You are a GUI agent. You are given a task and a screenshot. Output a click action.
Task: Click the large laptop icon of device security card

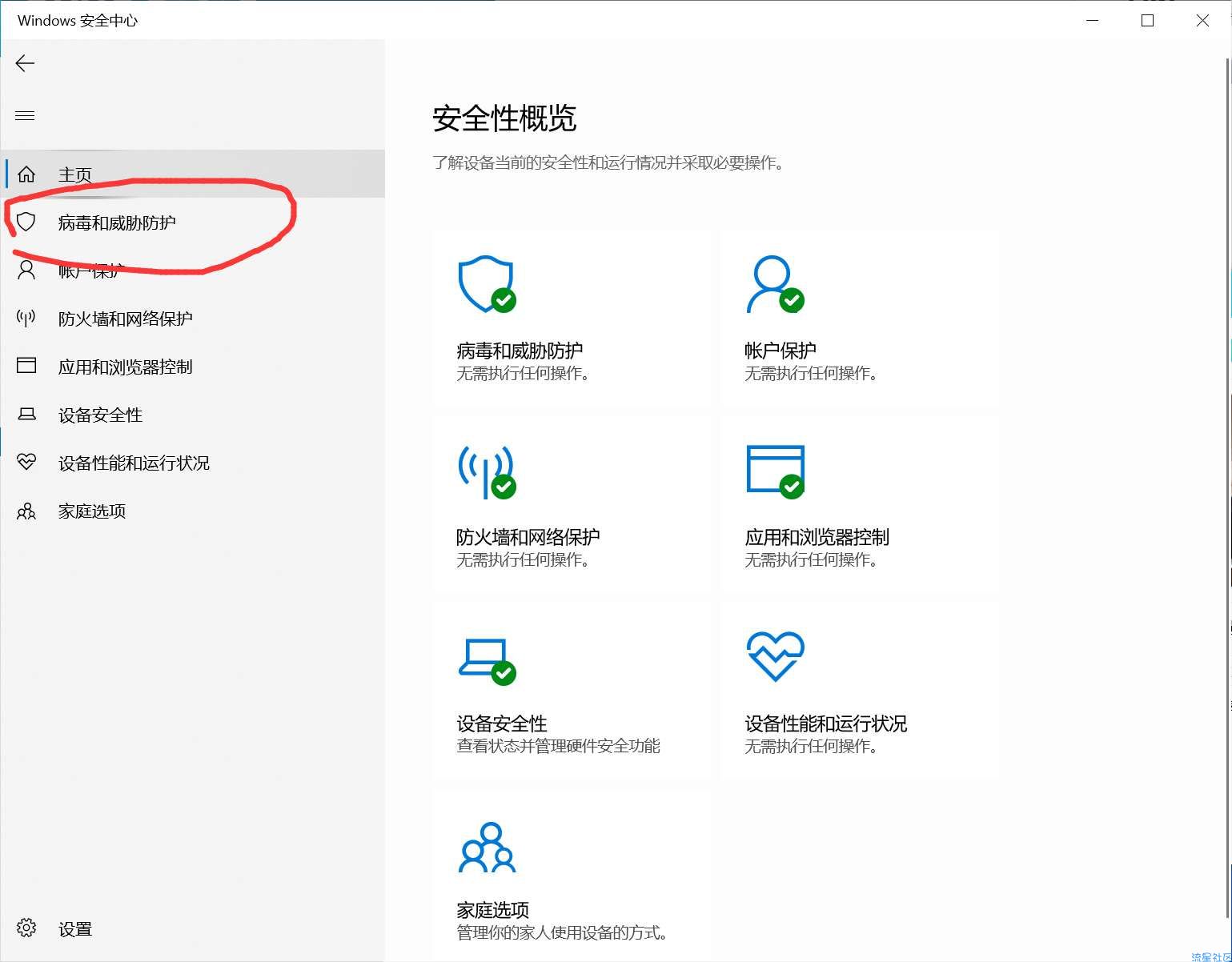(x=487, y=661)
